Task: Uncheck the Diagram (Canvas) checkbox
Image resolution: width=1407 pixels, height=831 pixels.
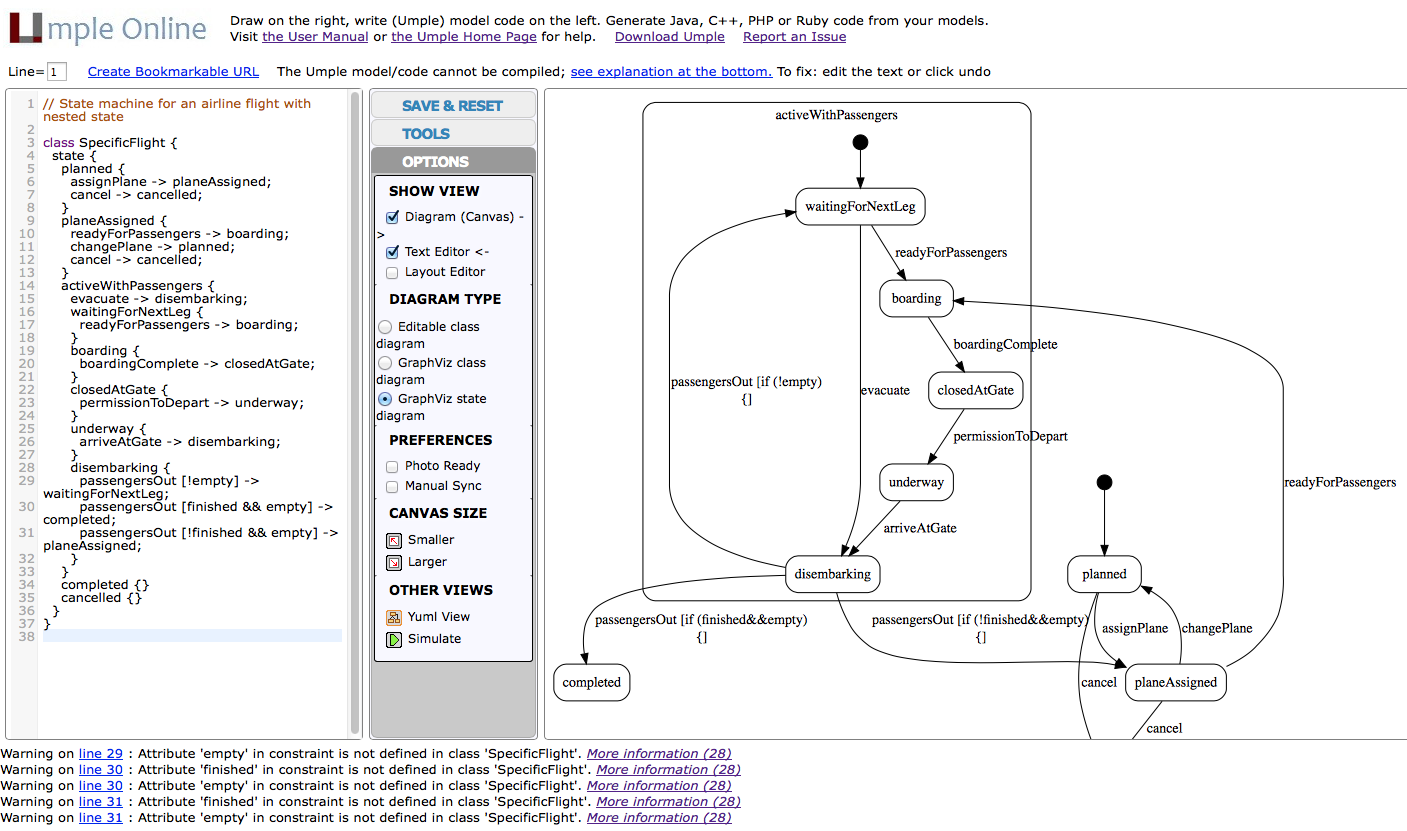Action: pyautogui.click(x=392, y=217)
